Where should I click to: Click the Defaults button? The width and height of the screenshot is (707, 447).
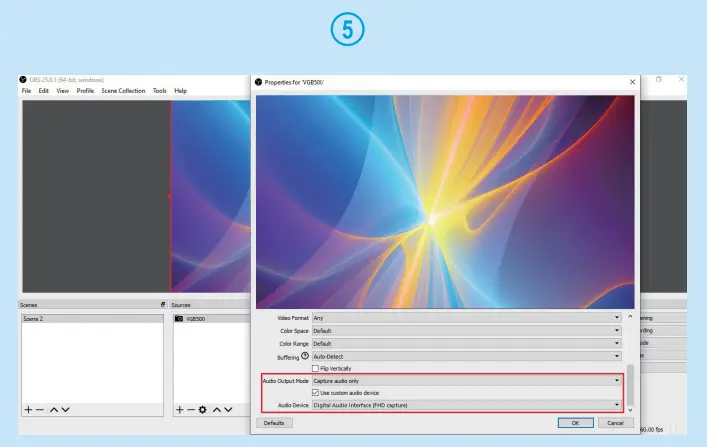point(274,423)
